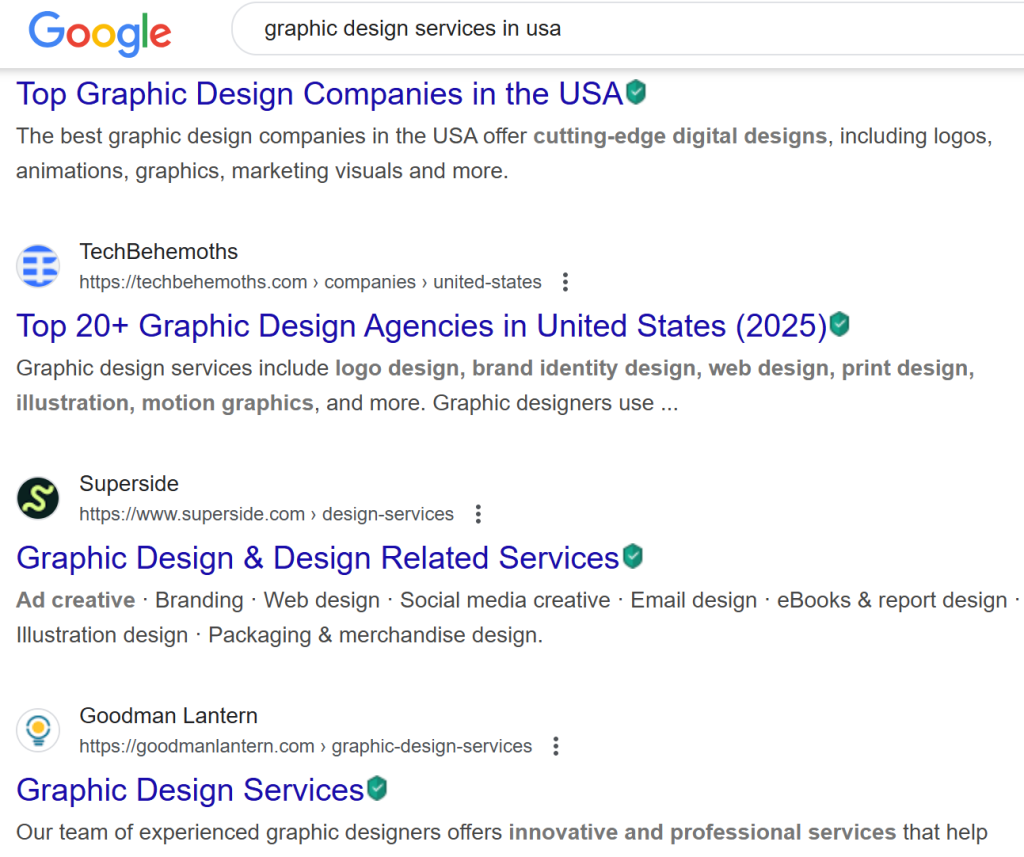Click the goodmanlantern.com URL breadcrumb
1024x857 pixels.
pyautogui.click(x=305, y=746)
